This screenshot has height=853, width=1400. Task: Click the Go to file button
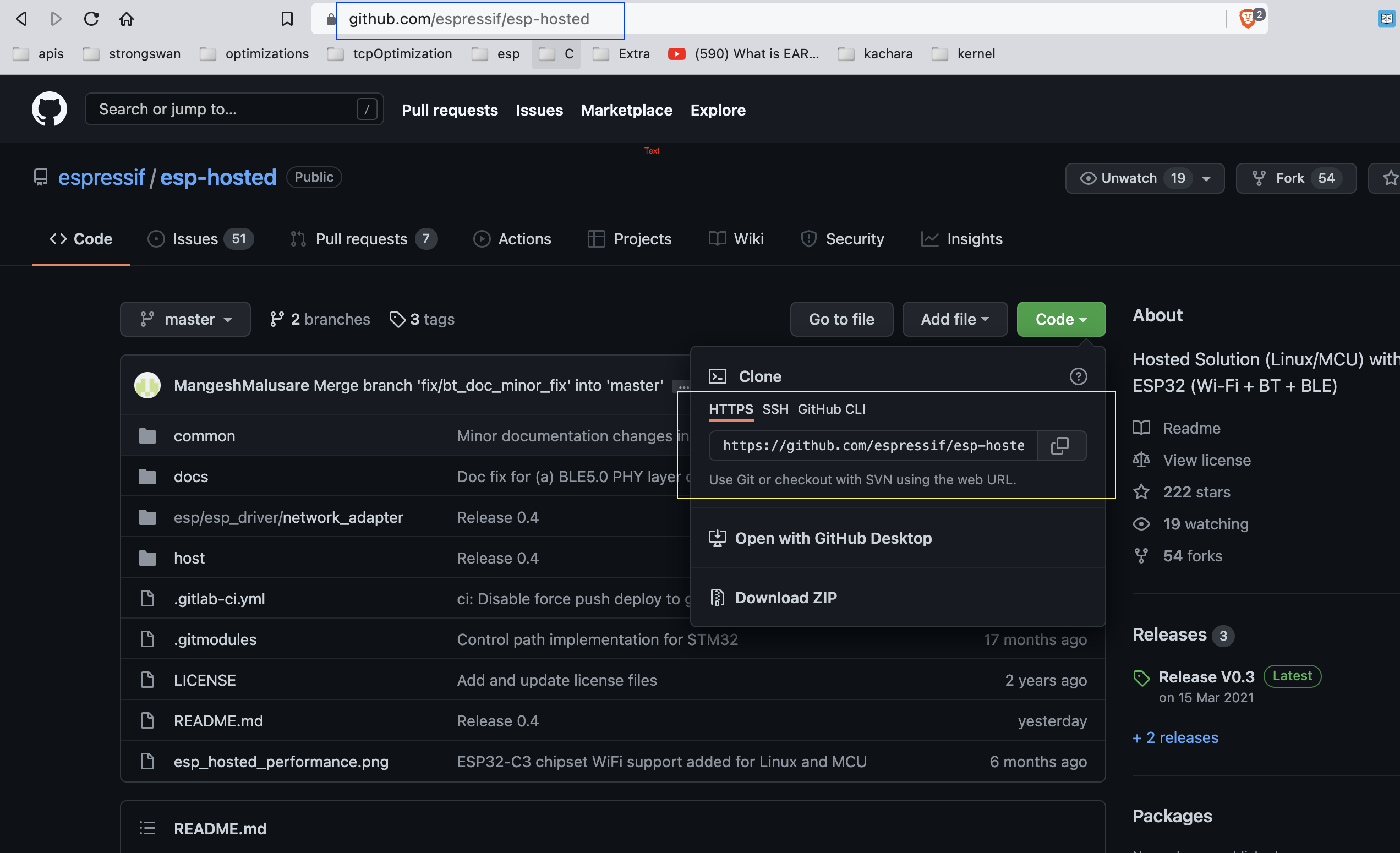click(841, 319)
